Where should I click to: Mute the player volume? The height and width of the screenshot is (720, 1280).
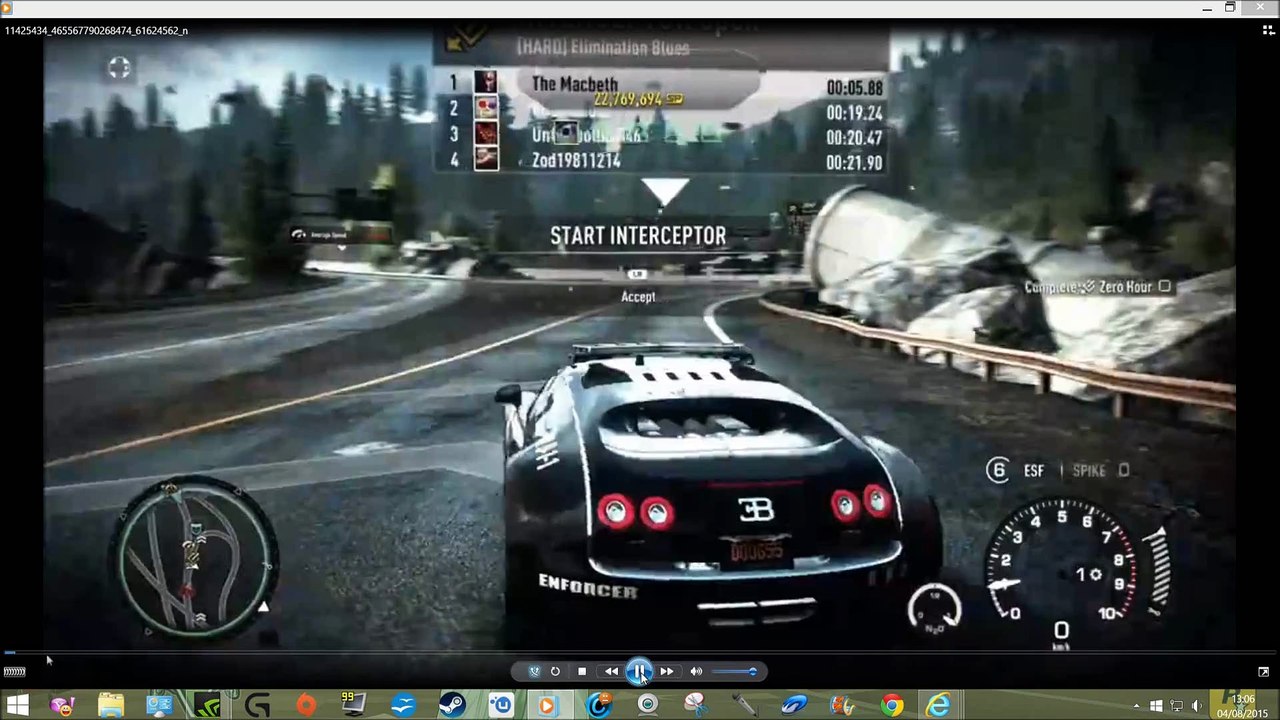click(x=696, y=672)
